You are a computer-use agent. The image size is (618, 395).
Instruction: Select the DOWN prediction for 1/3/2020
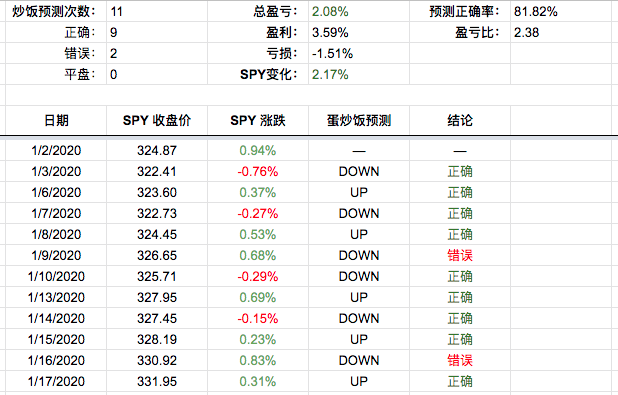(359, 171)
